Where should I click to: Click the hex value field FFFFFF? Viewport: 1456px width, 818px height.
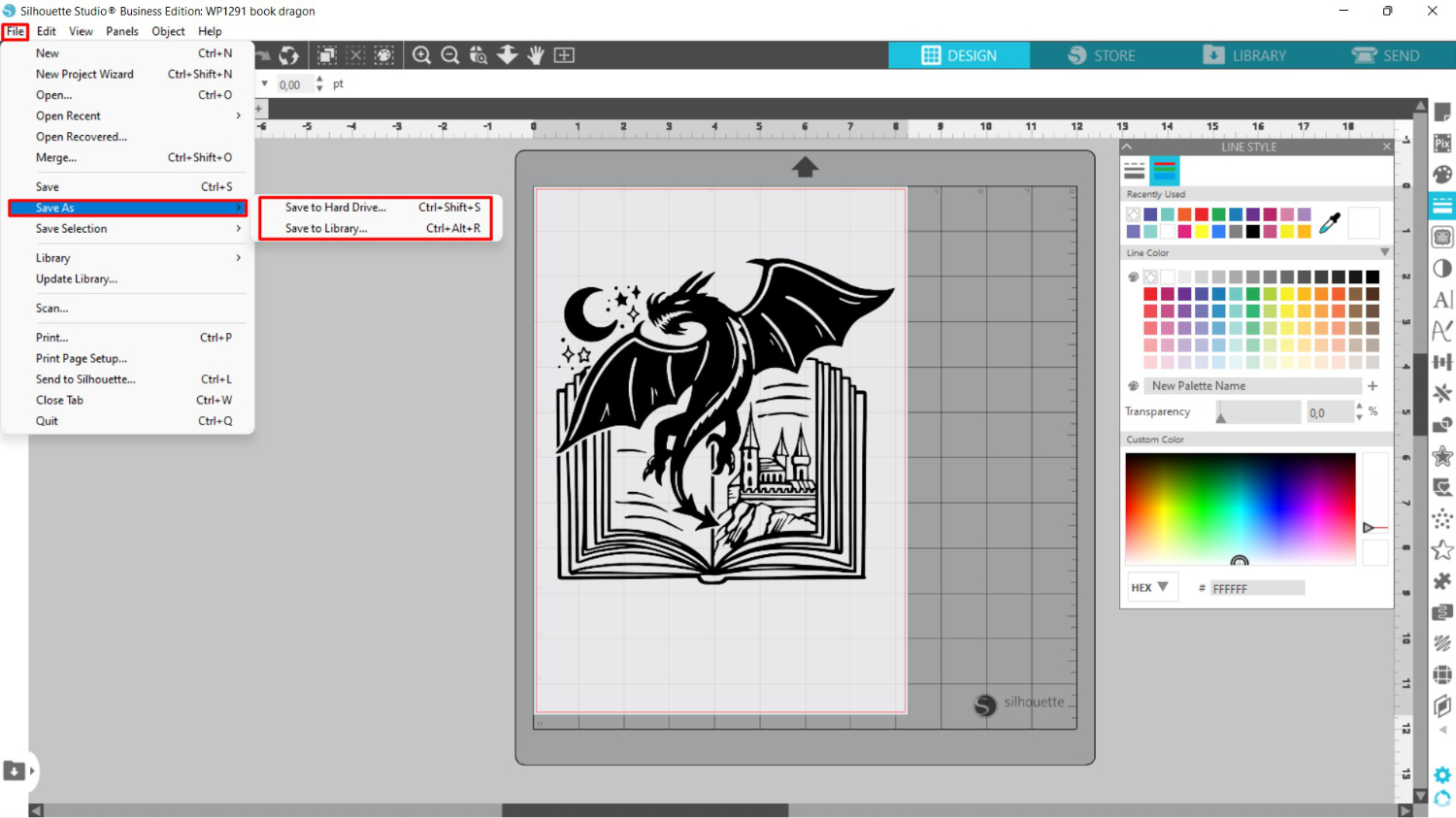1257,588
